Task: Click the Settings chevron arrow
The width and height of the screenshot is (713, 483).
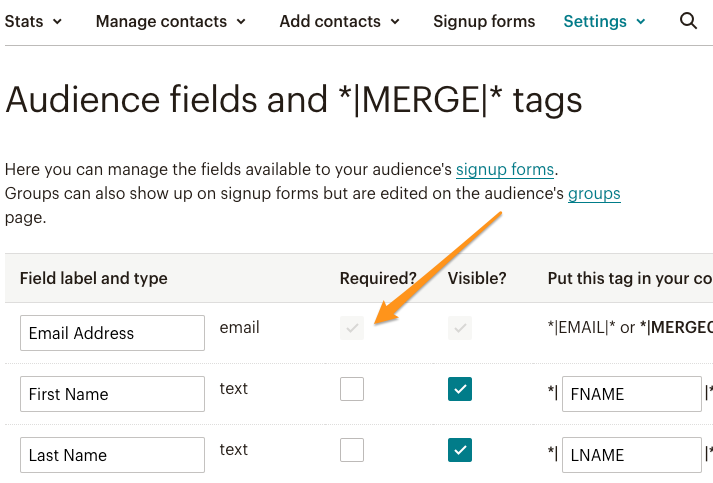Action: click(641, 21)
